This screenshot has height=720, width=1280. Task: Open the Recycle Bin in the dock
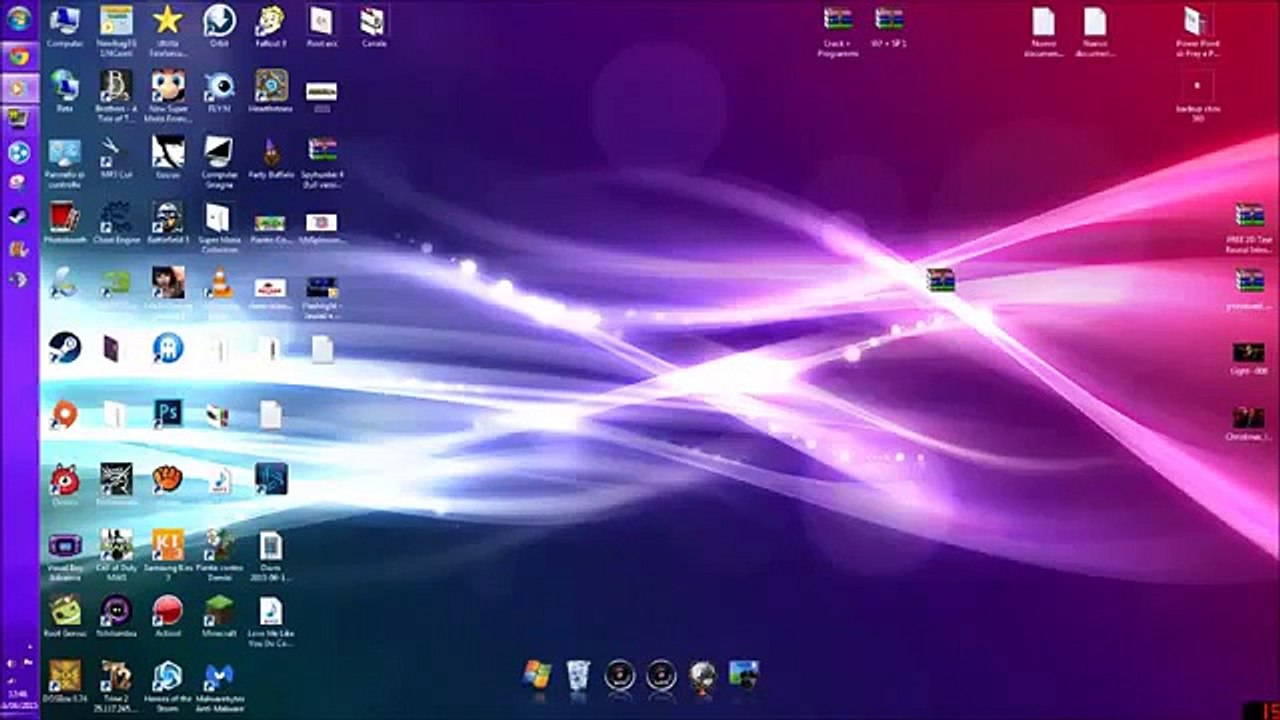[578, 675]
